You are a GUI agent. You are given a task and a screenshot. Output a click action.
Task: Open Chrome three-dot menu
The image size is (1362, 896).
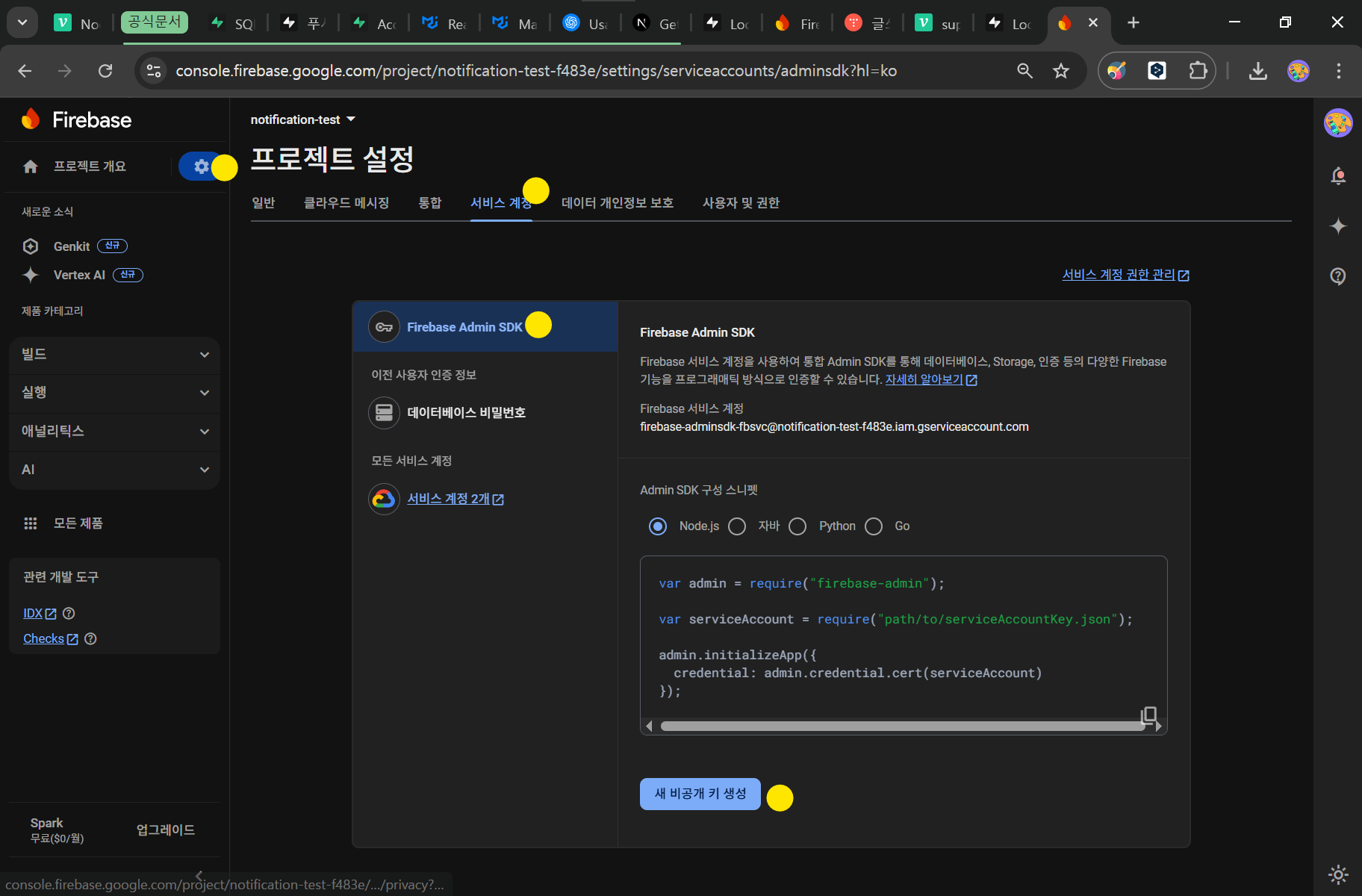coord(1338,71)
